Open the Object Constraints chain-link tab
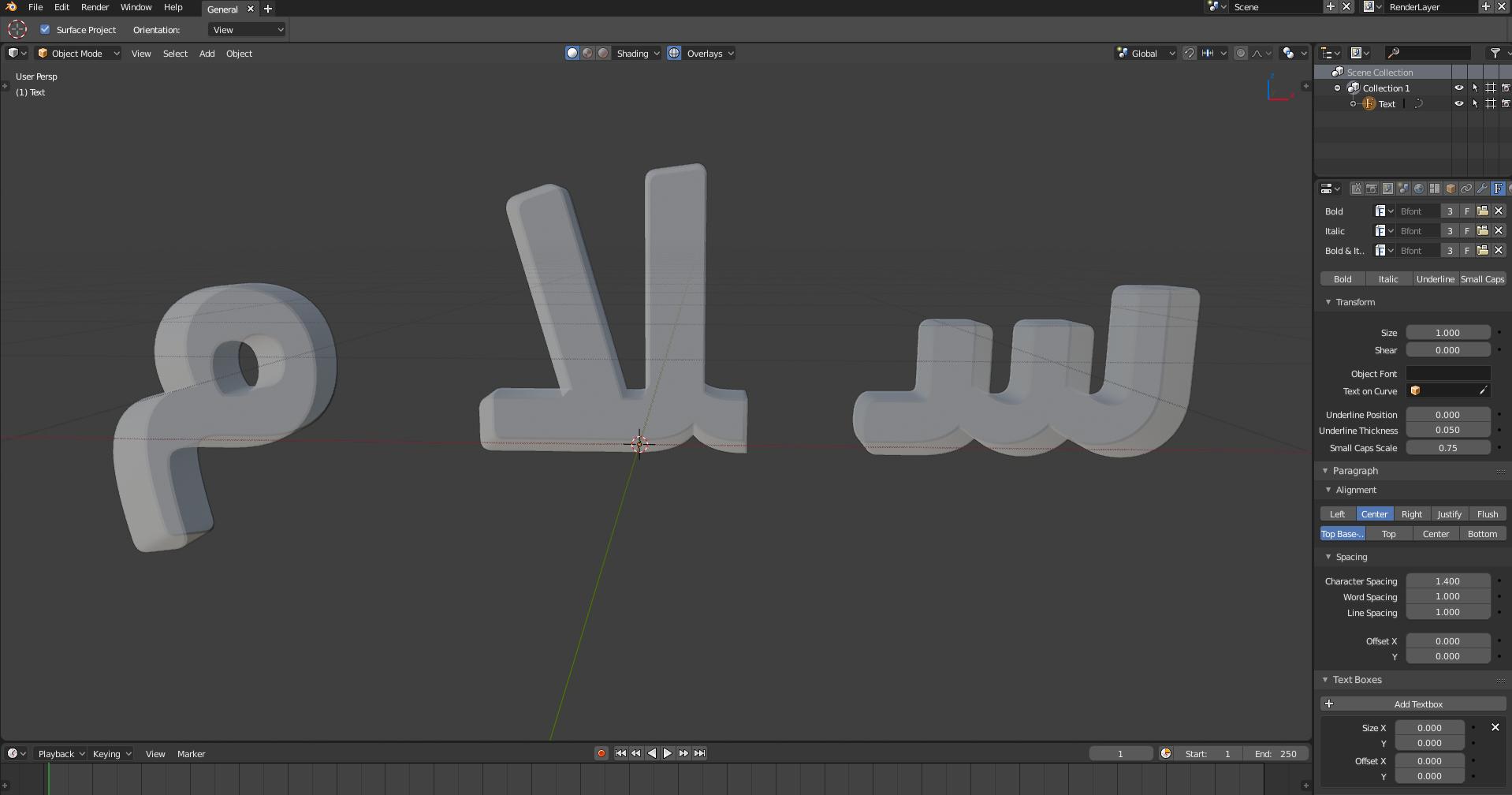Screen dimensions: 1512x795 (1466, 188)
